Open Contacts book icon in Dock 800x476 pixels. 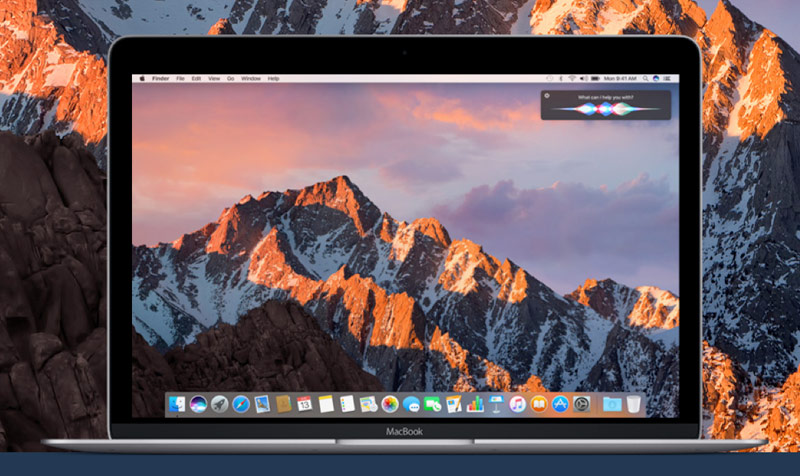tap(283, 405)
